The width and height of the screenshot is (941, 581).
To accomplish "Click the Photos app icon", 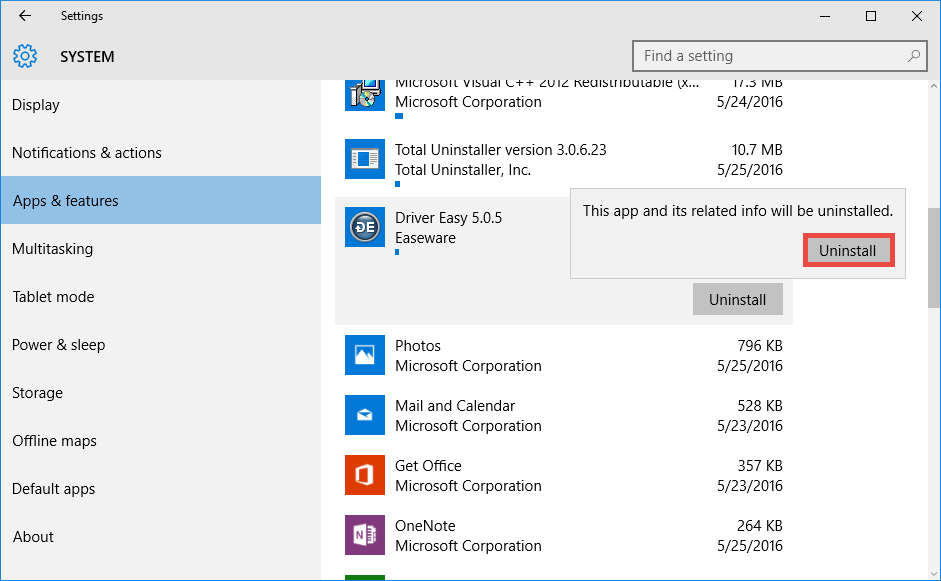I will pos(365,355).
